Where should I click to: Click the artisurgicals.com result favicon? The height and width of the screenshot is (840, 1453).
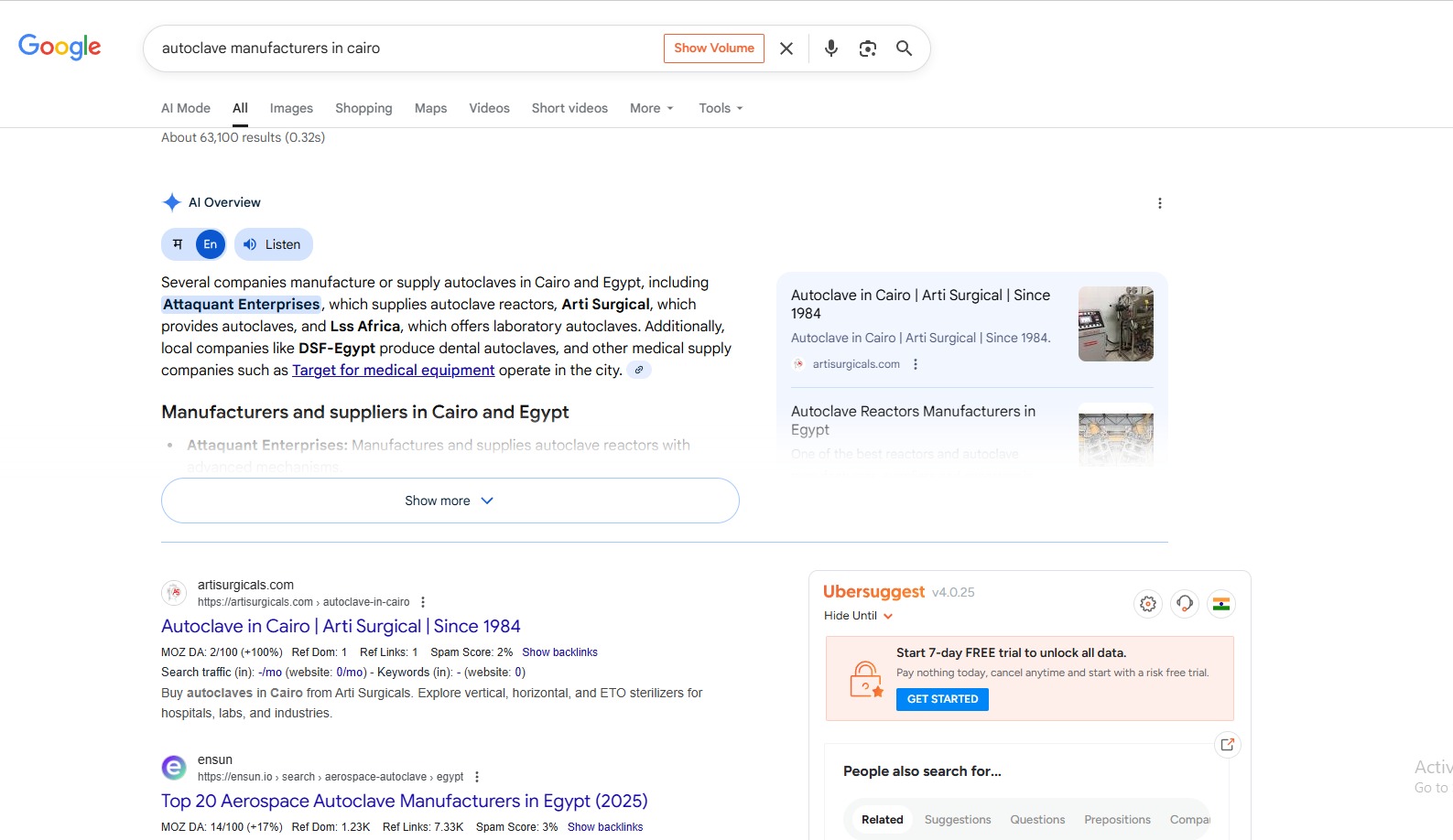point(174,593)
